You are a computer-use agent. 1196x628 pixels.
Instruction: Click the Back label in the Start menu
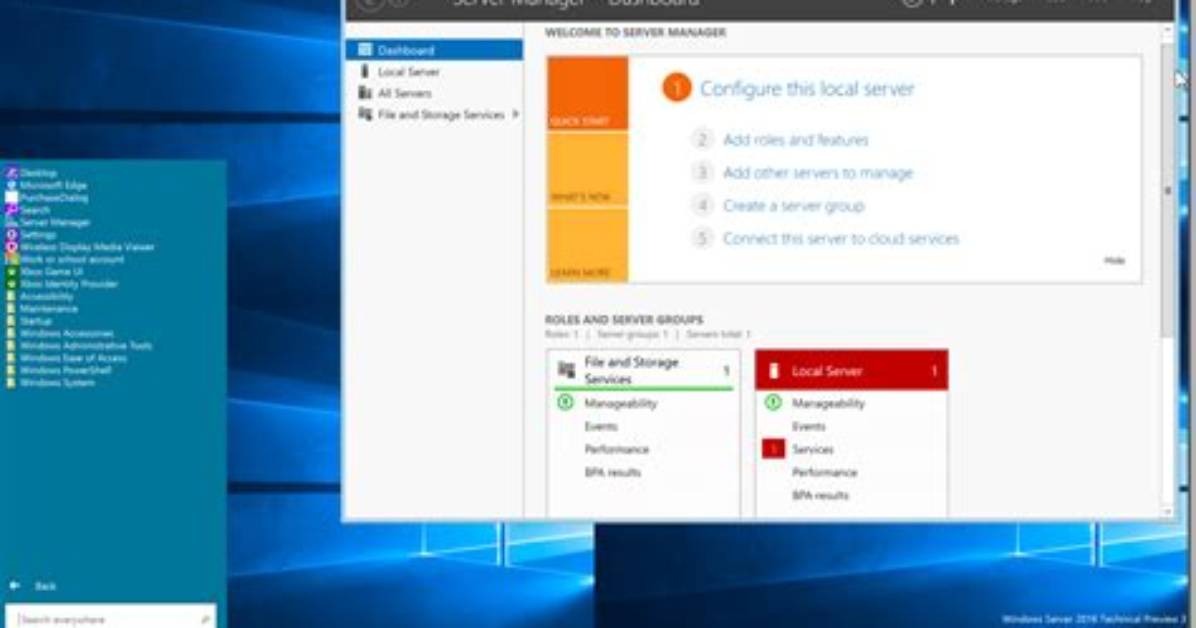pyautogui.click(x=46, y=586)
